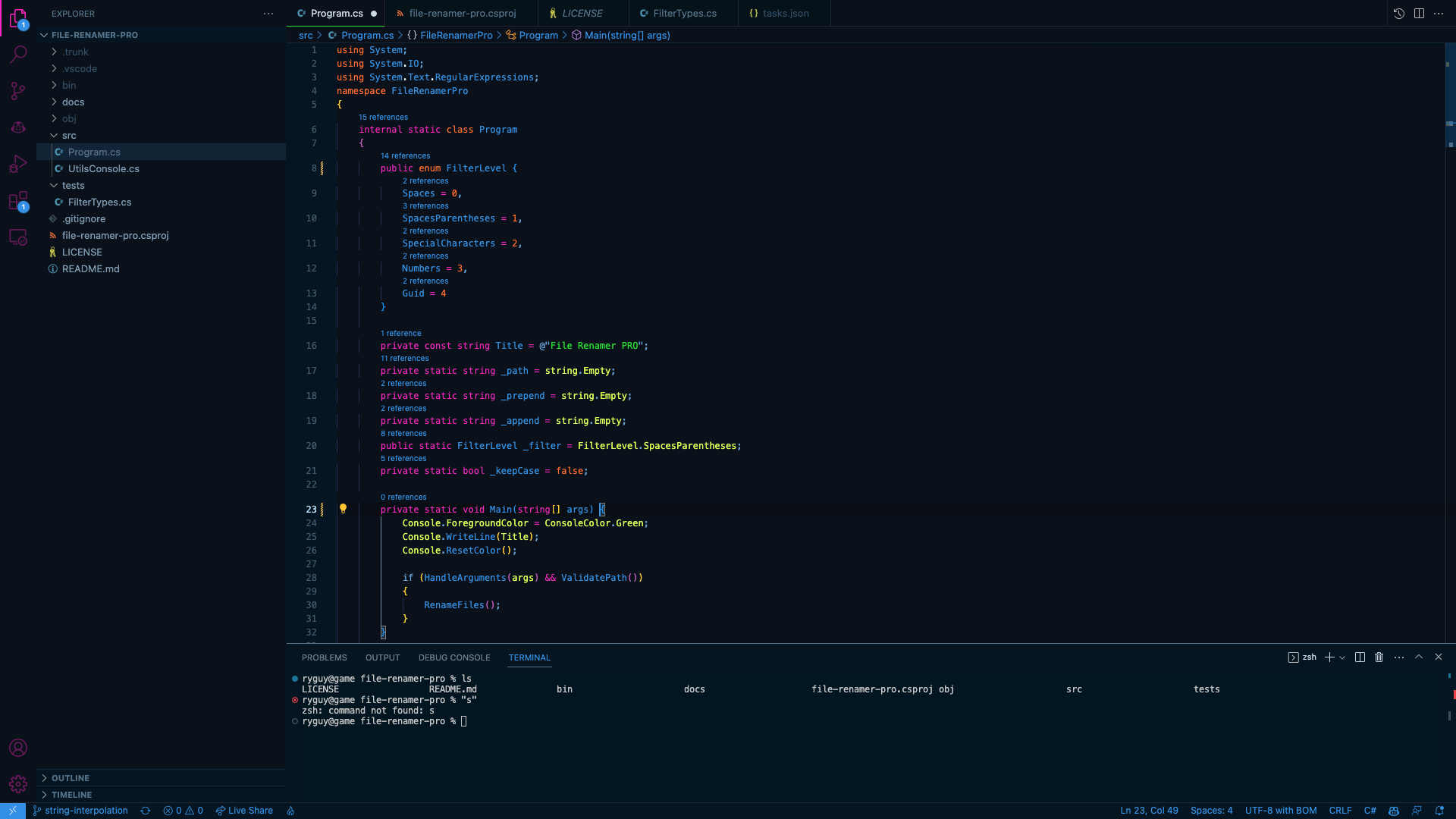
Task: Toggle Live Share in status bar
Action: click(x=244, y=811)
